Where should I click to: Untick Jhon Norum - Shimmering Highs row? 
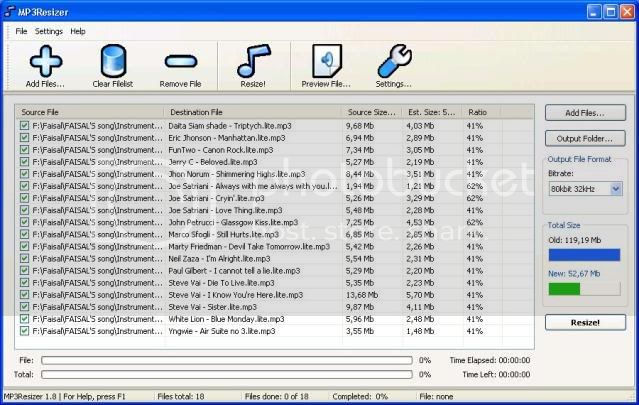click(24, 174)
